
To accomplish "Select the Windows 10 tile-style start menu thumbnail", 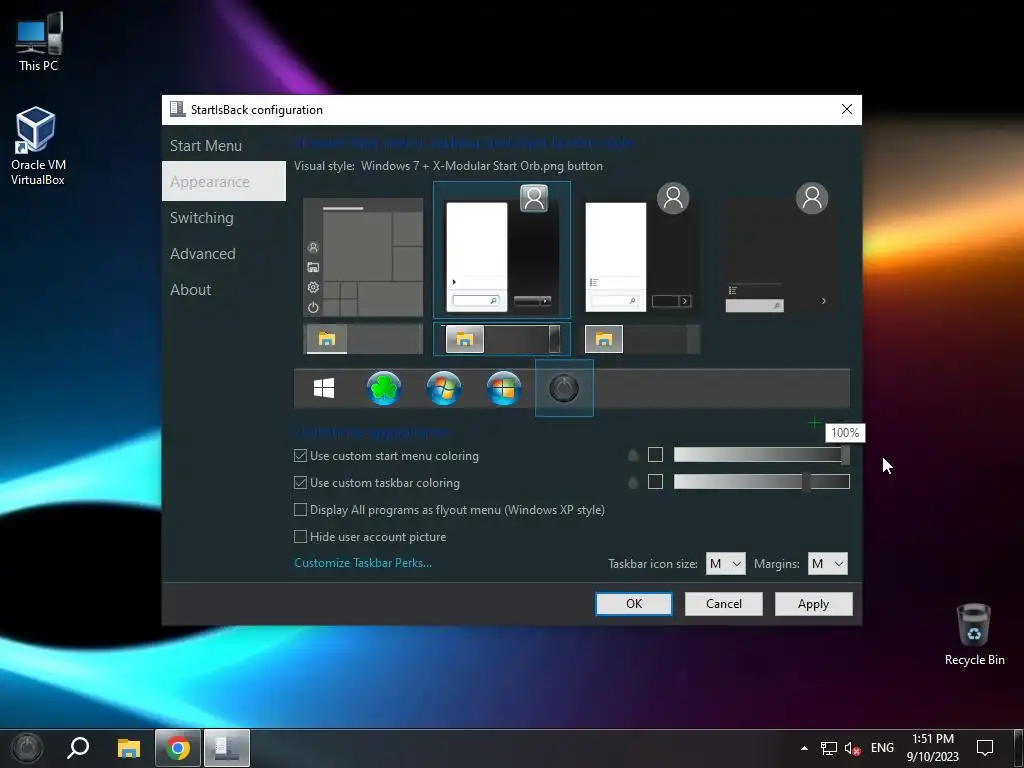I will [x=363, y=257].
